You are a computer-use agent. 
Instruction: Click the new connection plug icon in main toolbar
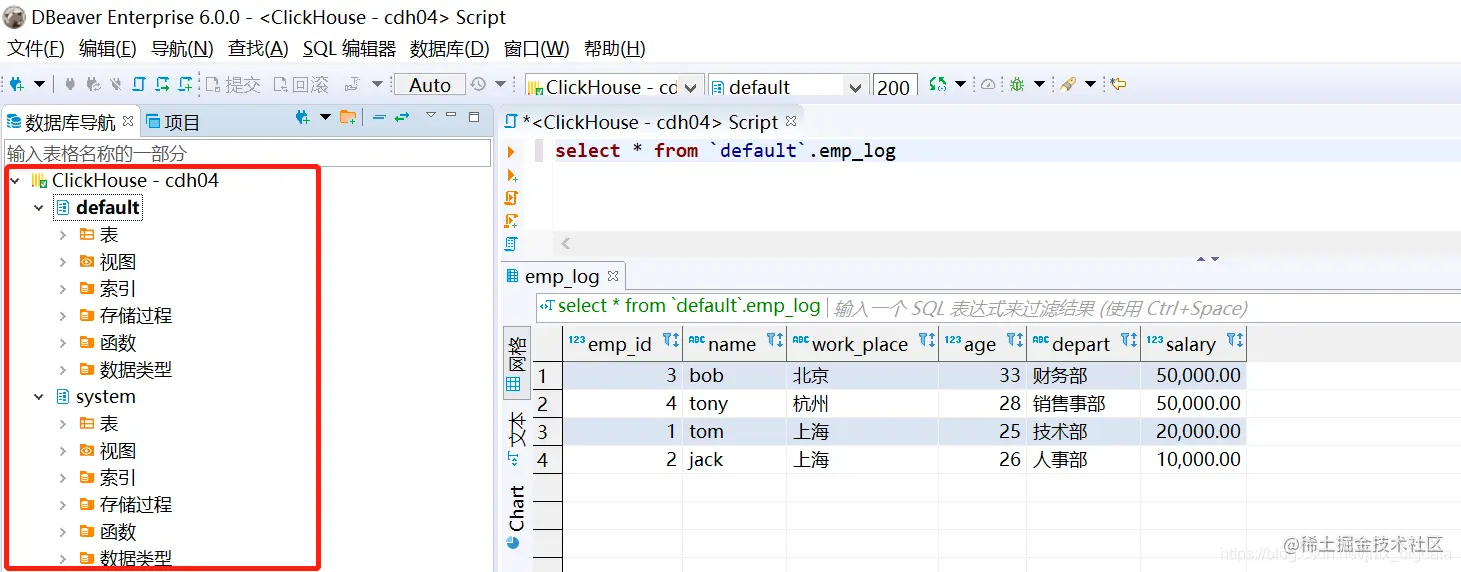[17, 85]
